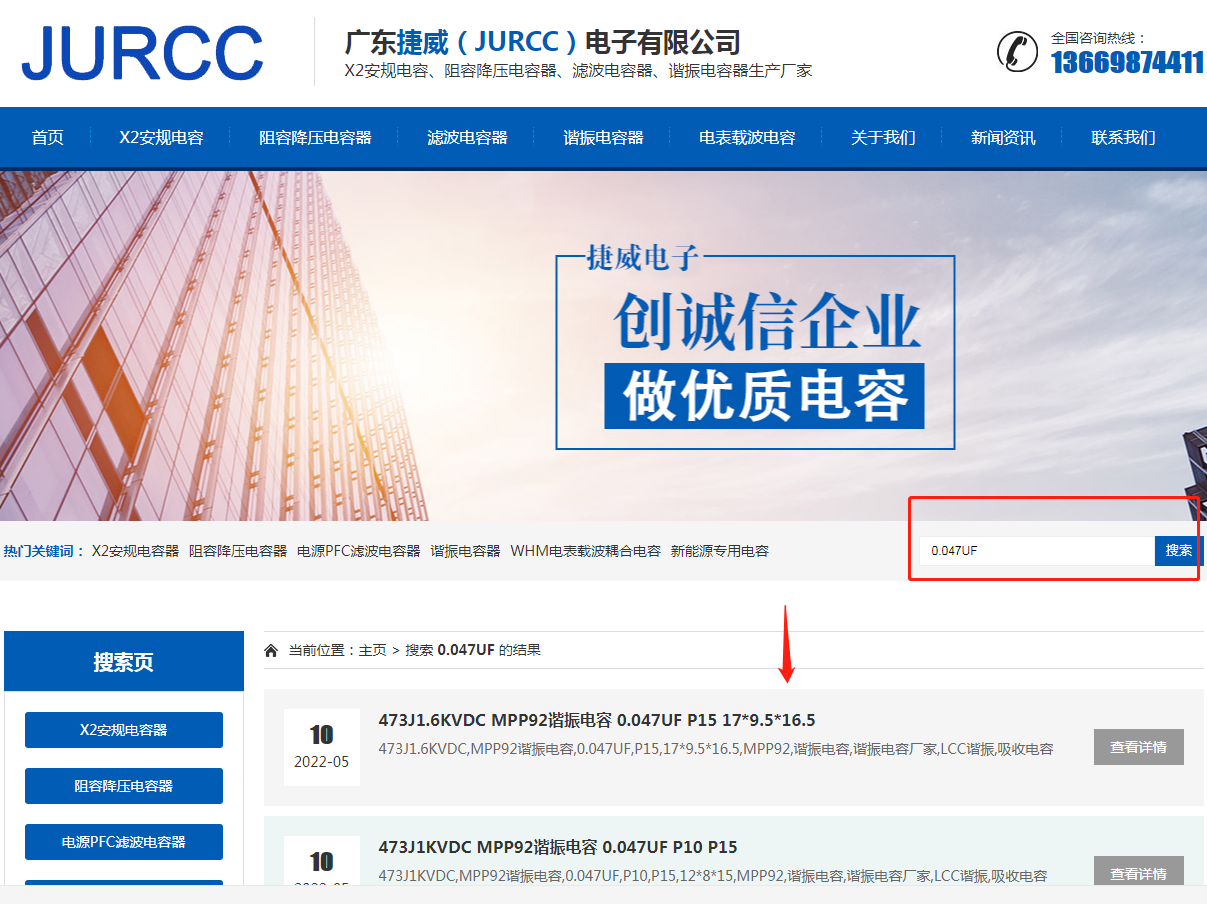Screen dimensions: 1207x904
Task: Open the 新闻资讯 menu item
Action: click(x=1003, y=138)
